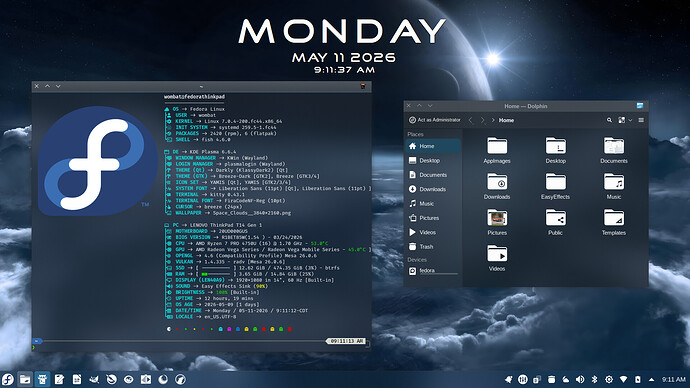
Task: Select the Public folder
Action: 555,222
